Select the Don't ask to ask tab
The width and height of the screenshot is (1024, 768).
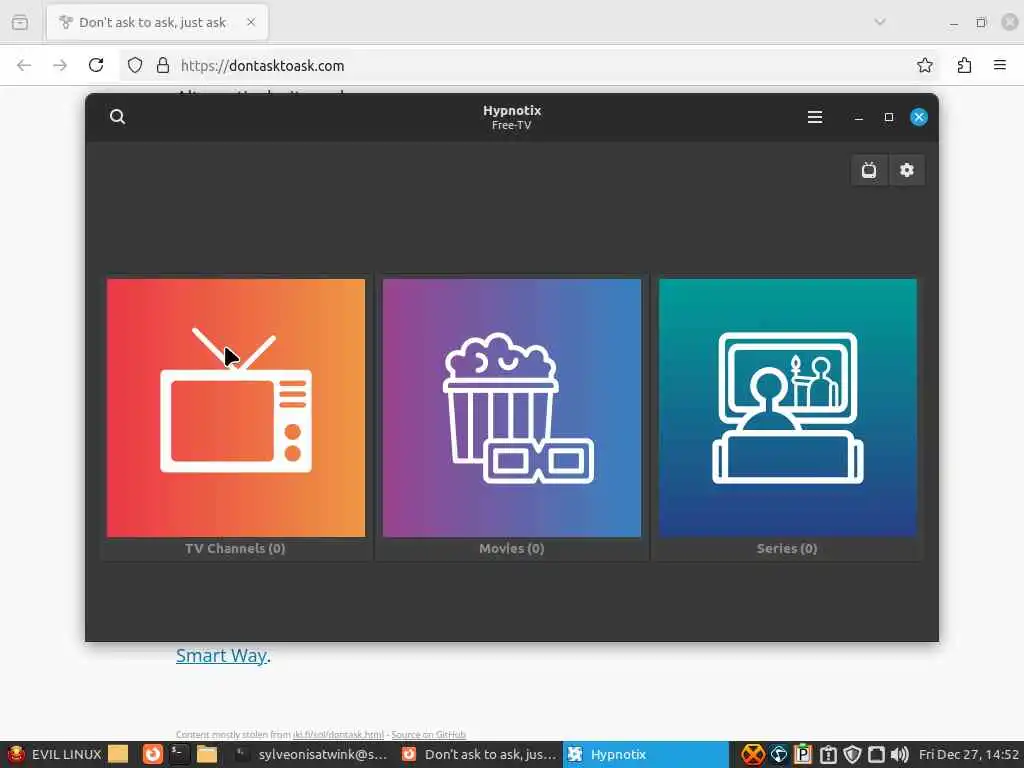click(x=157, y=22)
